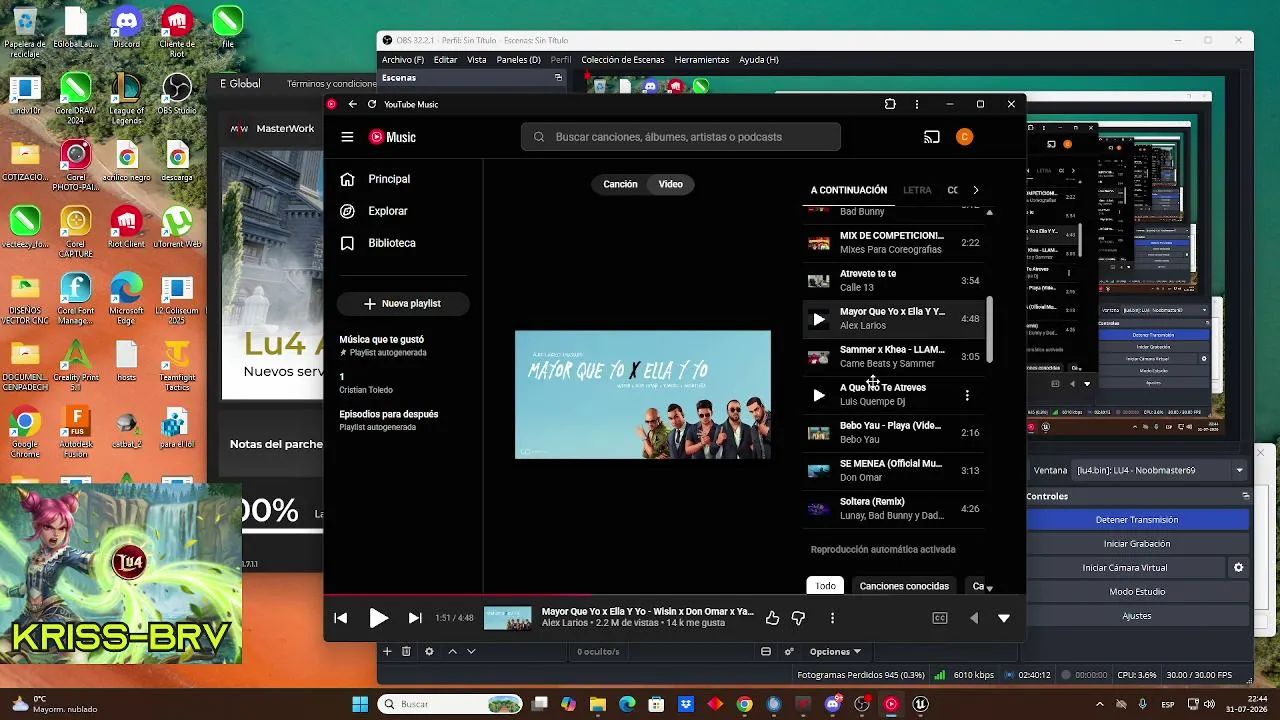Open the YouTube Music hamburger menu

tap(347, 137)
